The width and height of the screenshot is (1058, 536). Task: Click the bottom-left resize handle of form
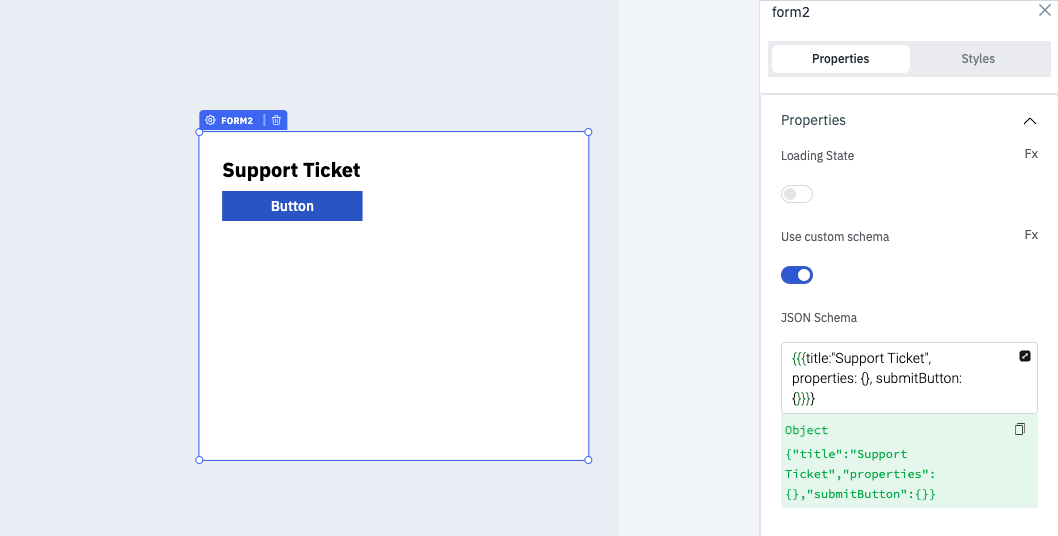[x=199, y=460]
